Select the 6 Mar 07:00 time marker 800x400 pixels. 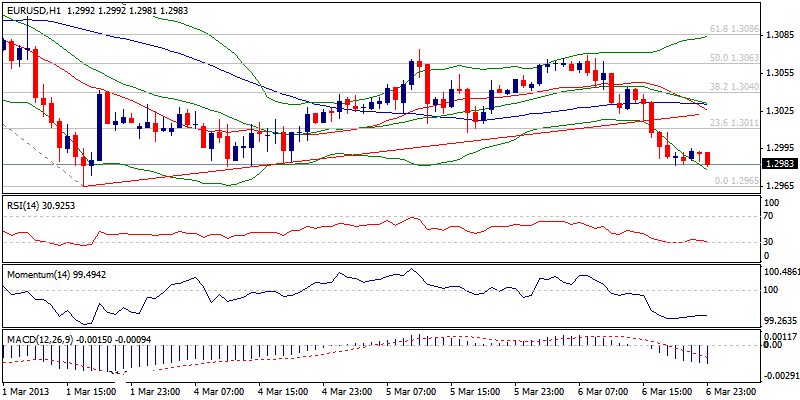click(601, 391)
